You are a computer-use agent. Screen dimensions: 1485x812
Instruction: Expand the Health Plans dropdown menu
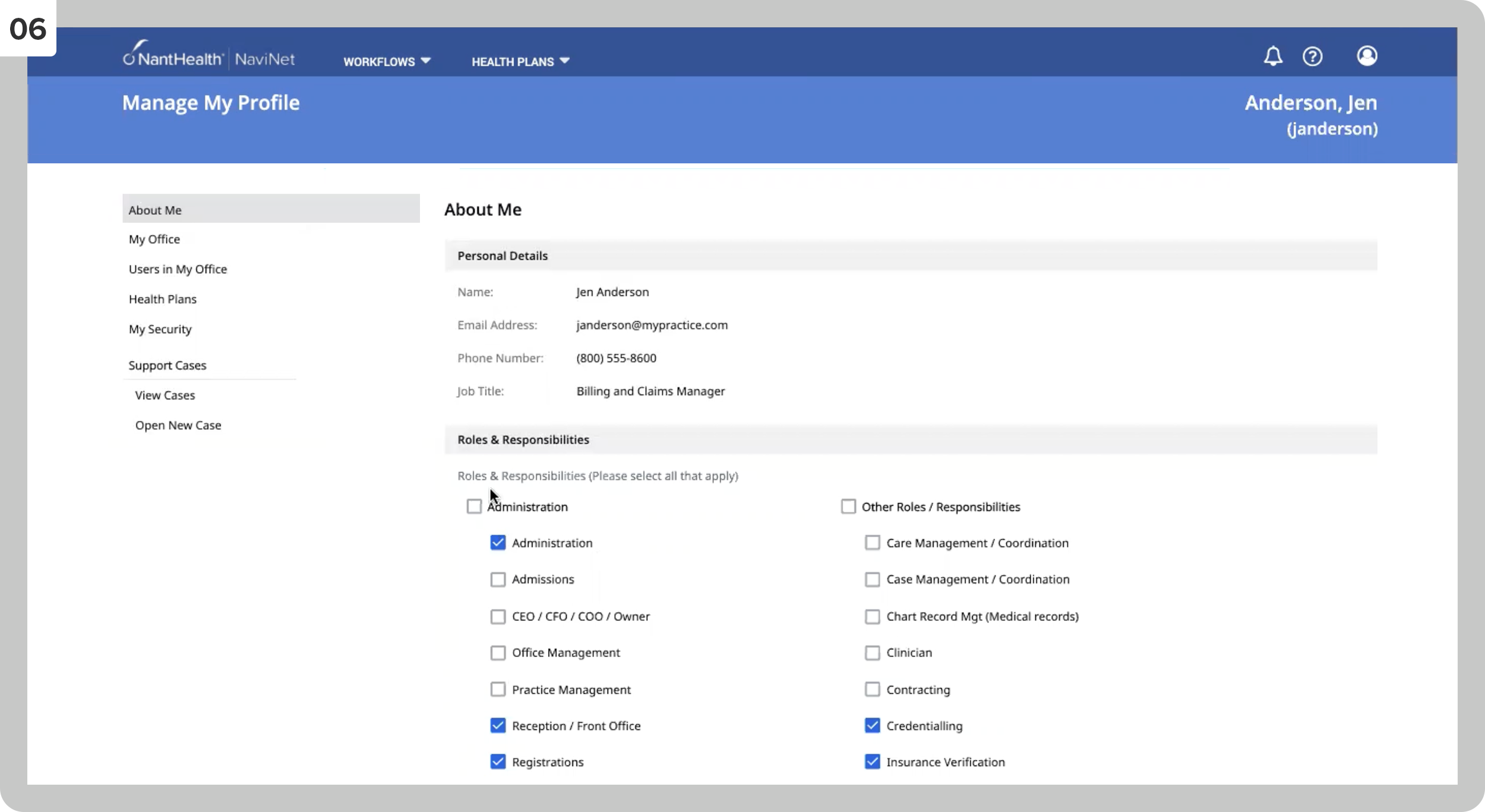(520, 61)
